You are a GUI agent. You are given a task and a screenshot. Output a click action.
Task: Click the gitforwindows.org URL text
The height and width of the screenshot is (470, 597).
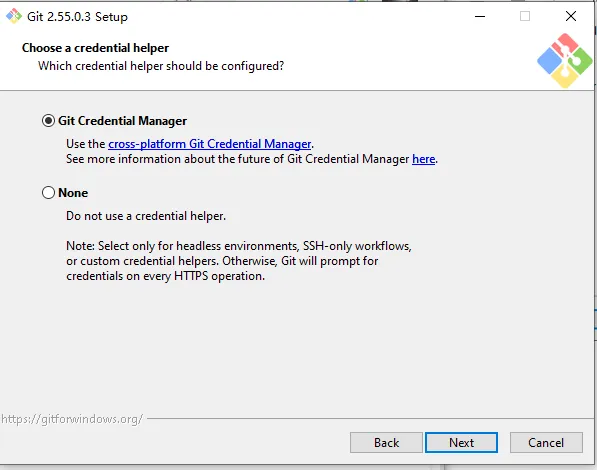point(72,419)
